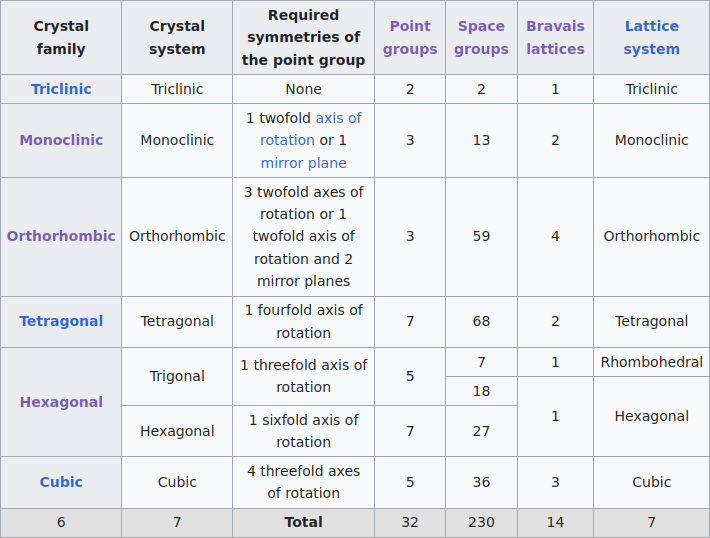
Task: Click the Total row label
Action: coord(303,522)
